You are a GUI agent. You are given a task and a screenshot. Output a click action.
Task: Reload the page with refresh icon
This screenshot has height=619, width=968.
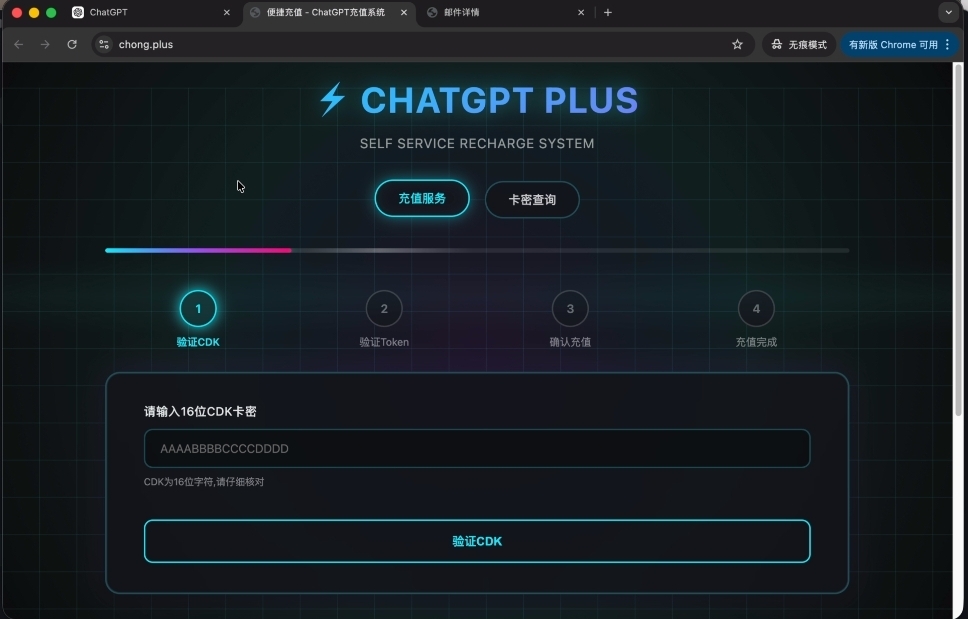pyautogui.click(x=72, y=44)
